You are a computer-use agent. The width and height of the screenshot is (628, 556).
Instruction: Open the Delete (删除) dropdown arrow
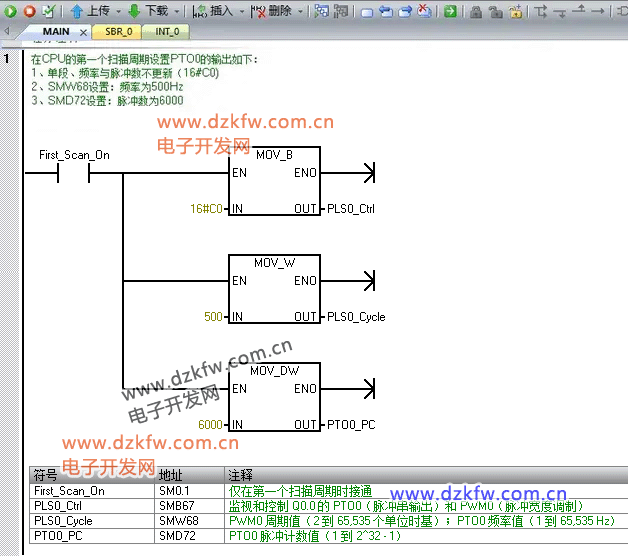tap(300, 11)
